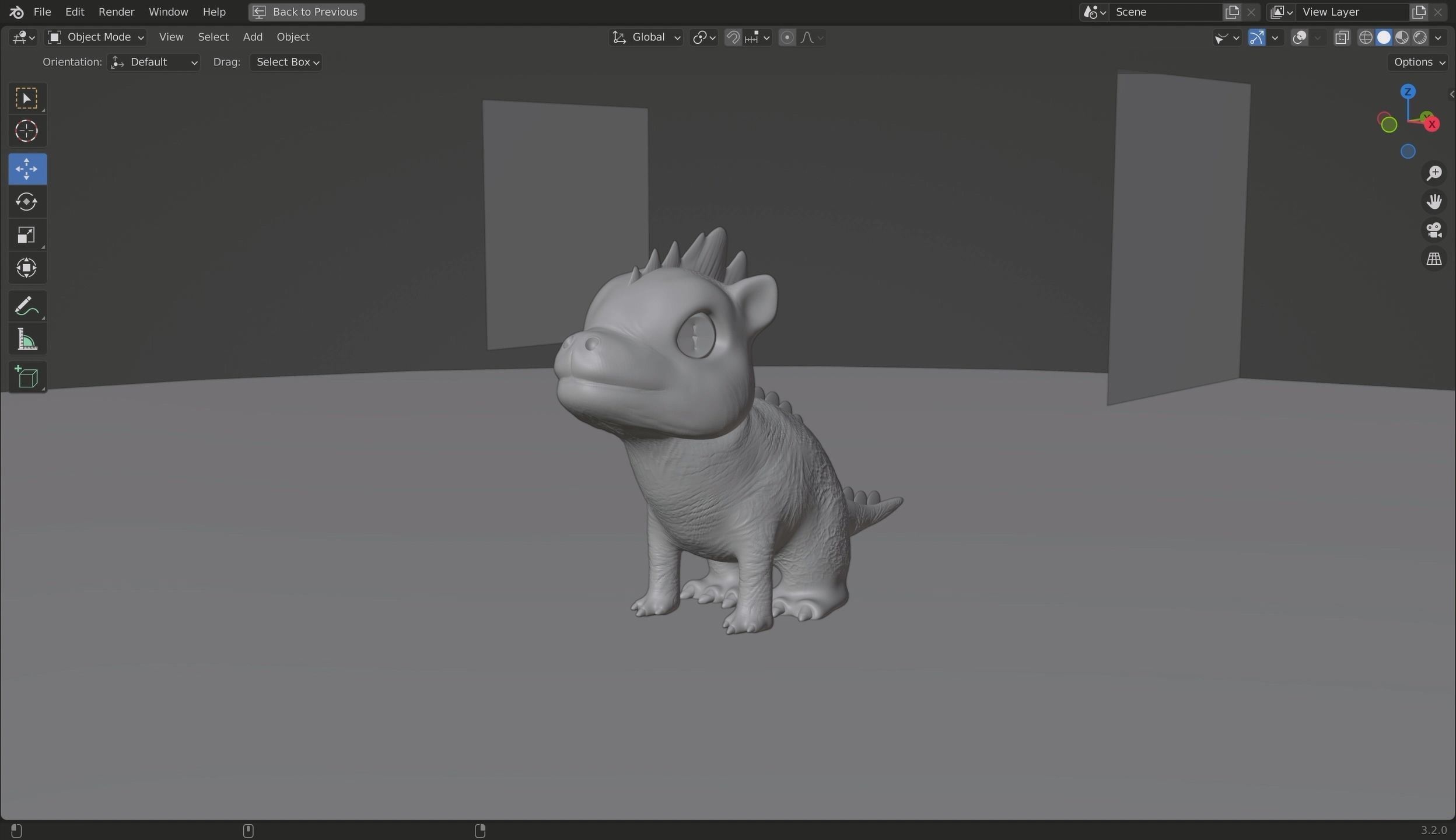The image size is (1456, 840).
Task: Switch perspective/orthographic grid icon
Action: coord(1434,259)
